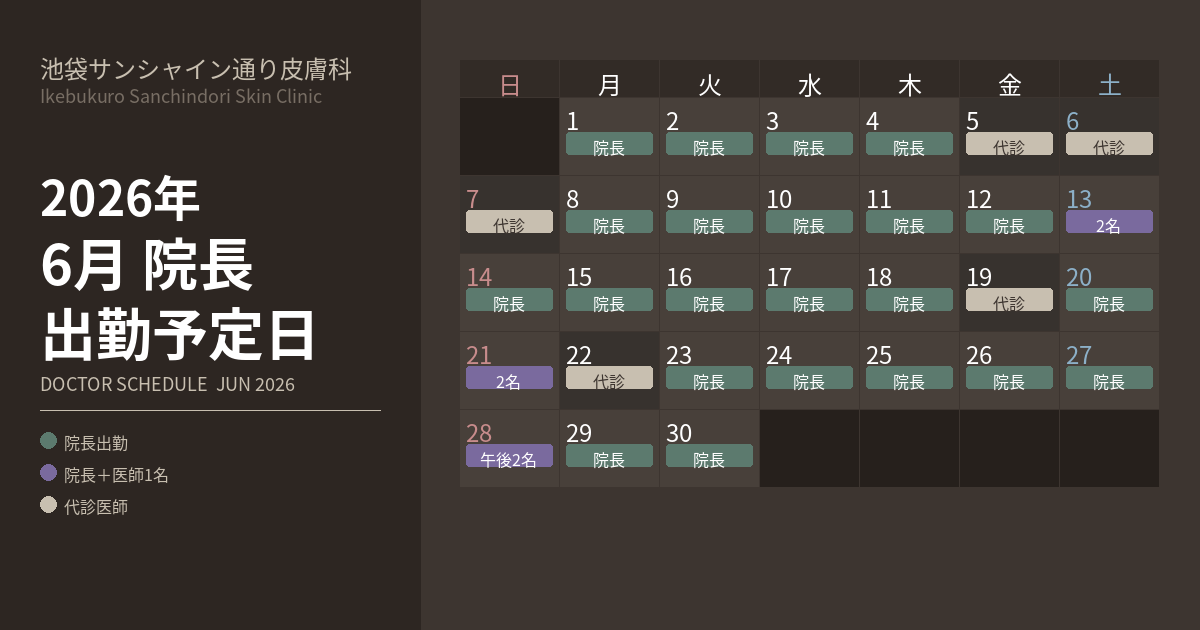Select the 院長 badge on June 1
The image size is (1200, 630).
click(x=609, y=144)
